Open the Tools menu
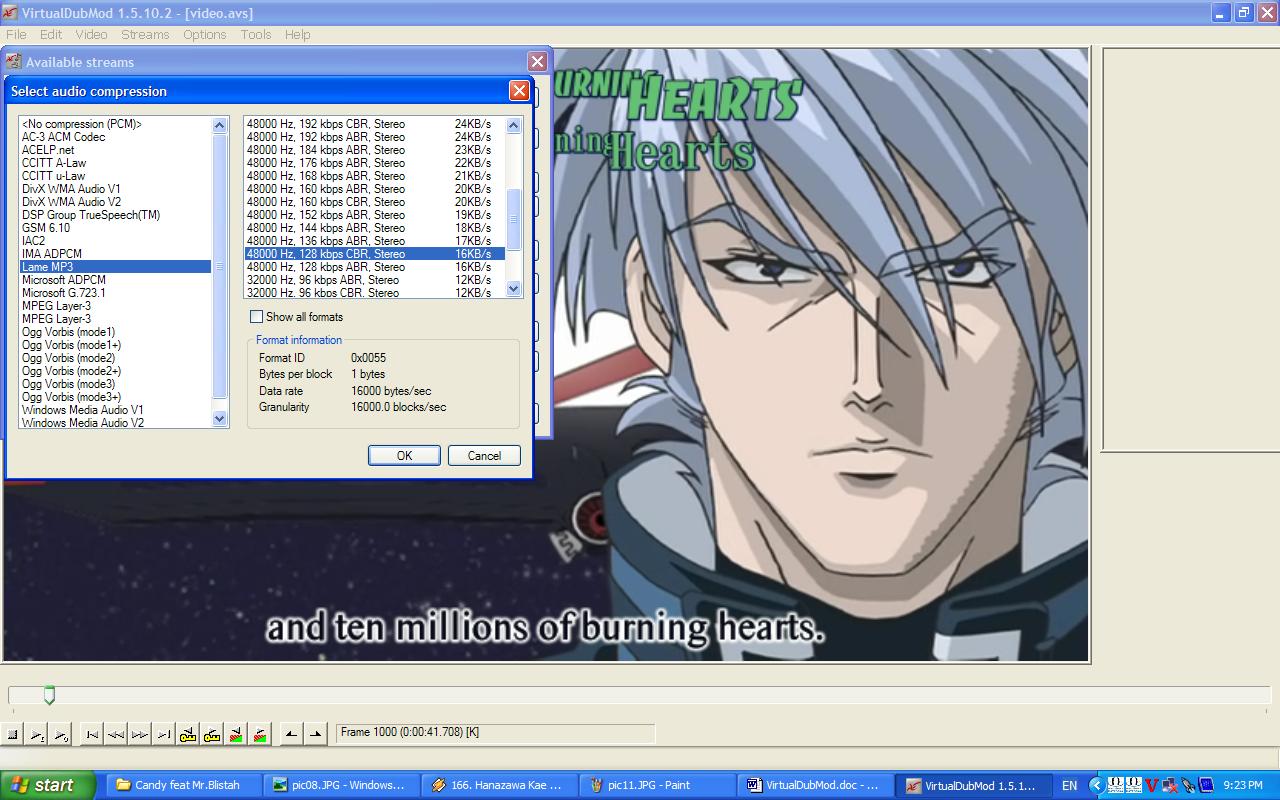 pos(256,34)
